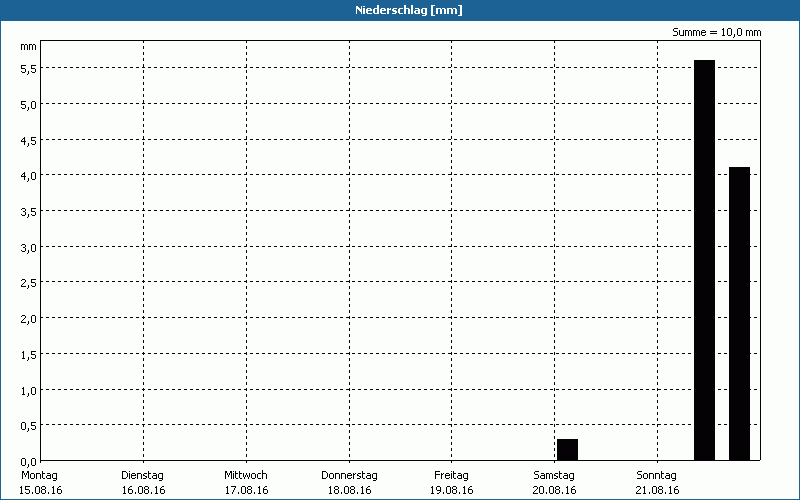Viewport: 800px width, 500px height.
Task: Click the 3,0 y-axis value
Action: [28, 248]
